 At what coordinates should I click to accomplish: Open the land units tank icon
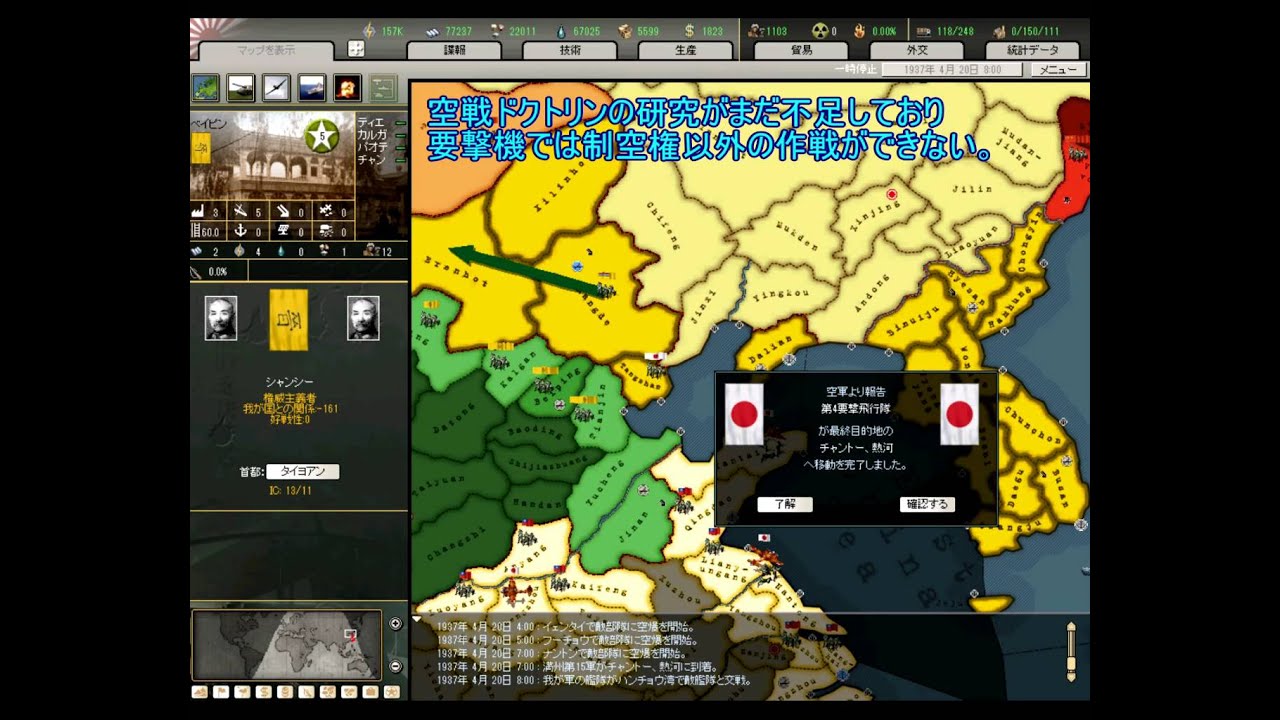(x=241, y=88)
